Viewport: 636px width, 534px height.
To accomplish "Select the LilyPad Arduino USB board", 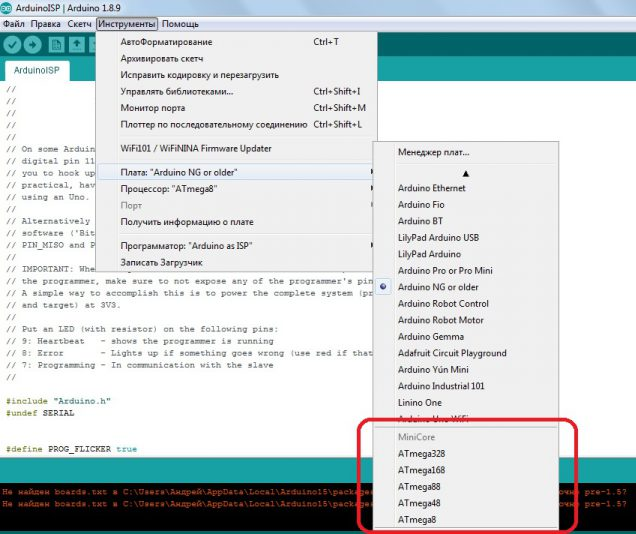I will point(466,238).
